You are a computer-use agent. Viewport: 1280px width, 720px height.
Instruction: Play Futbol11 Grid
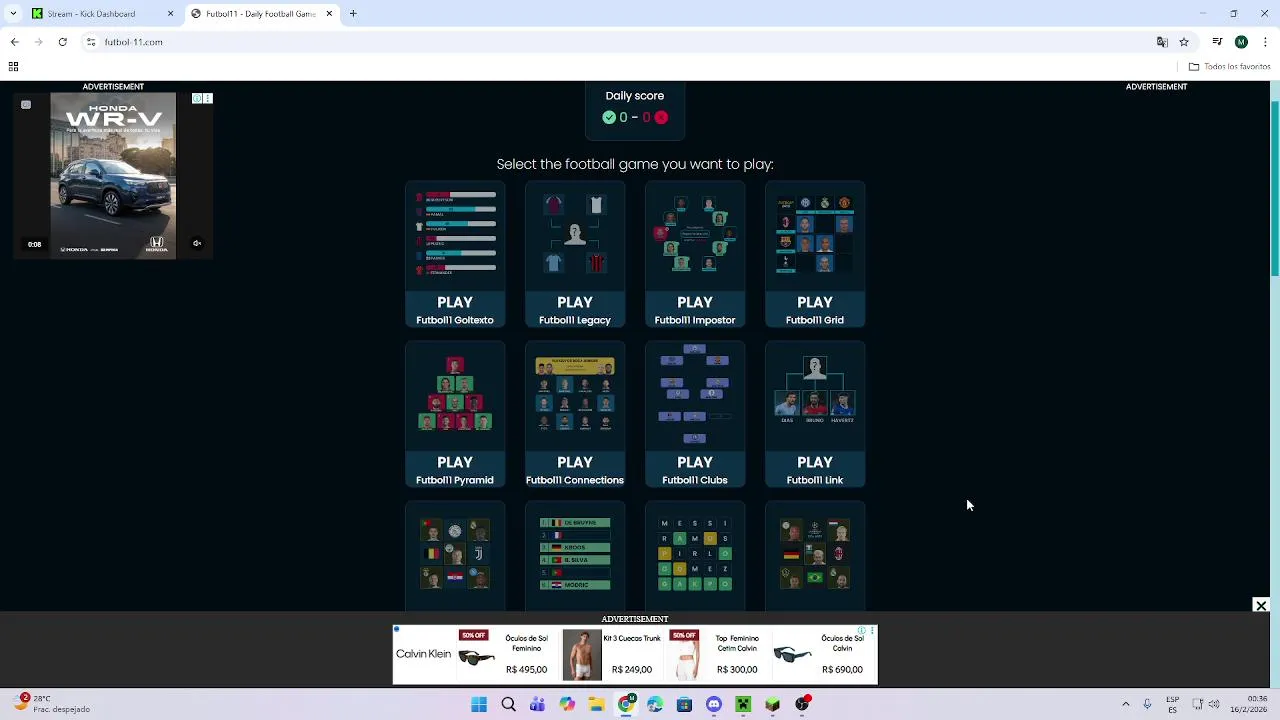click(815, 255)
